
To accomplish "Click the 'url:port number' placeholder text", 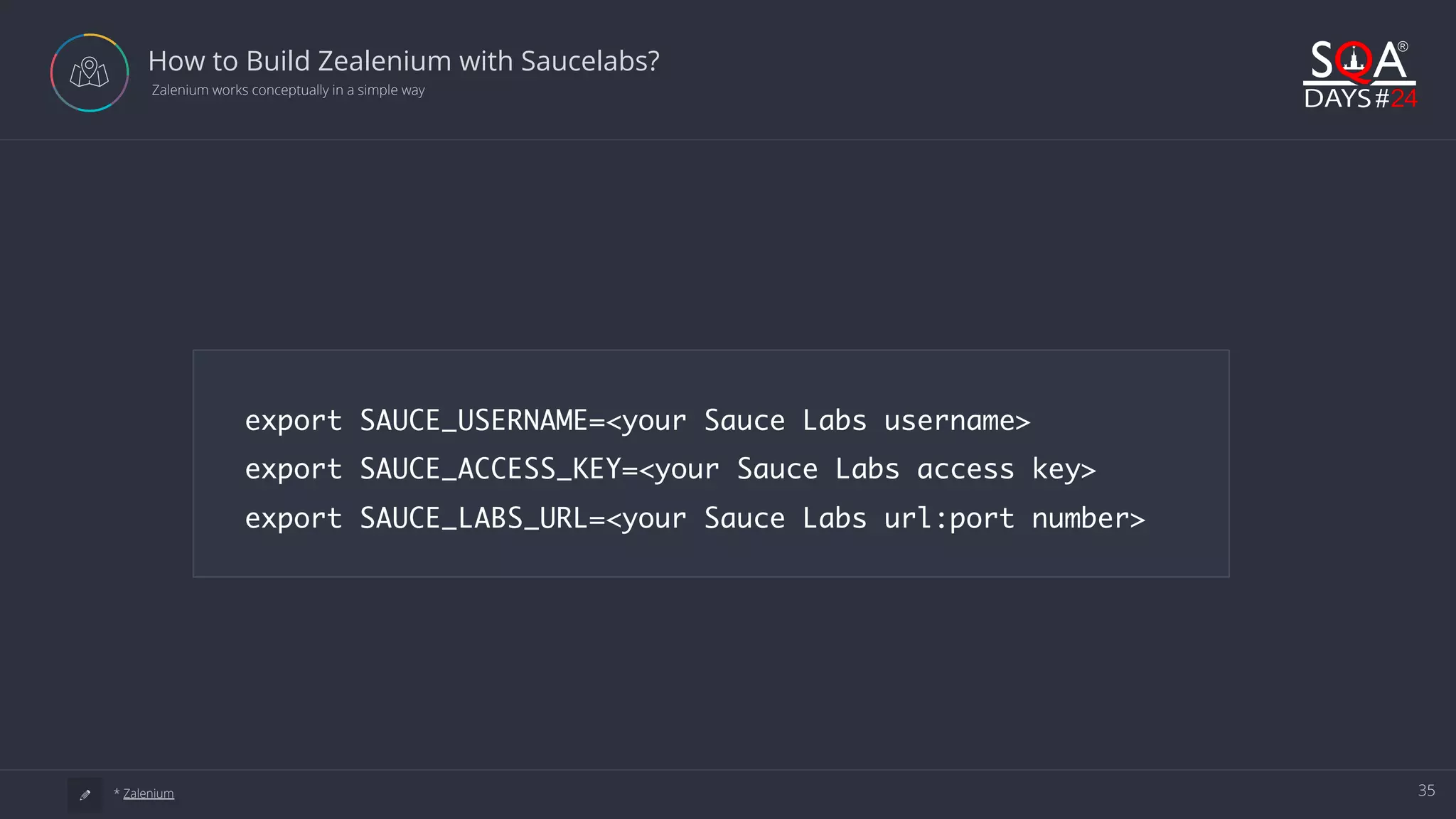I will point(1013,518).
